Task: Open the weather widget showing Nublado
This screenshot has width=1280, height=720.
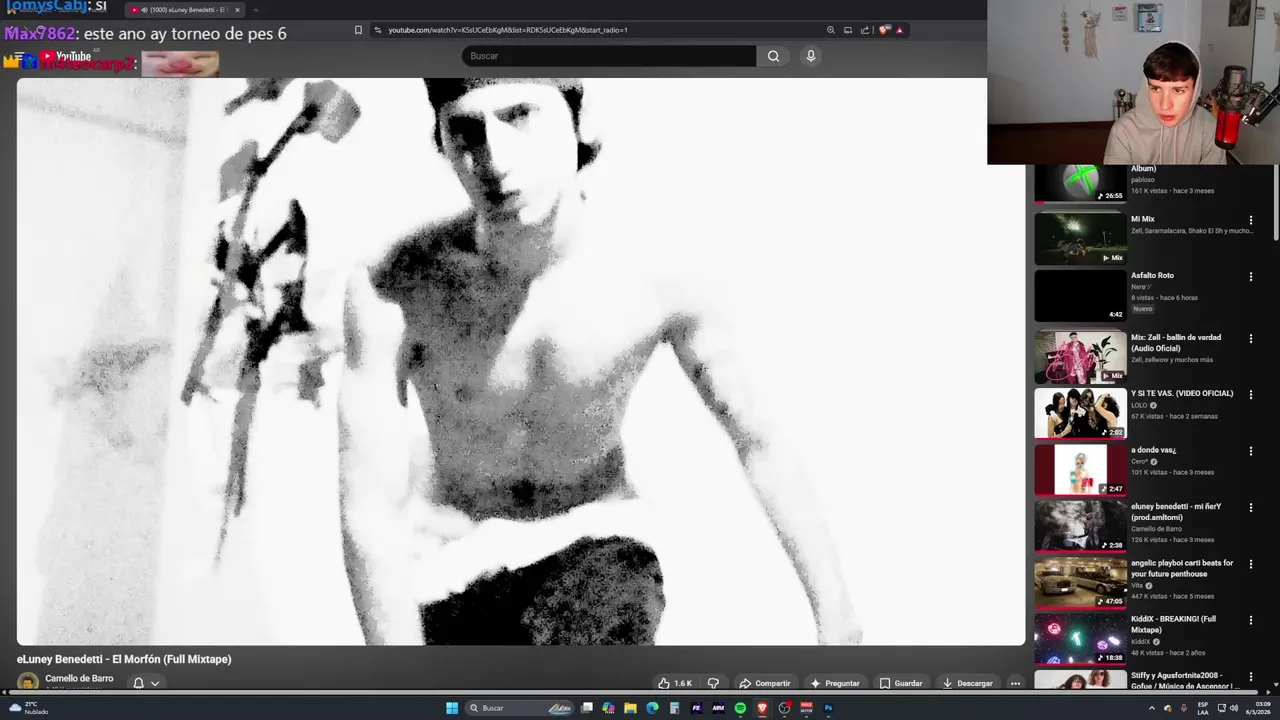Action: (x=28, y=708)
